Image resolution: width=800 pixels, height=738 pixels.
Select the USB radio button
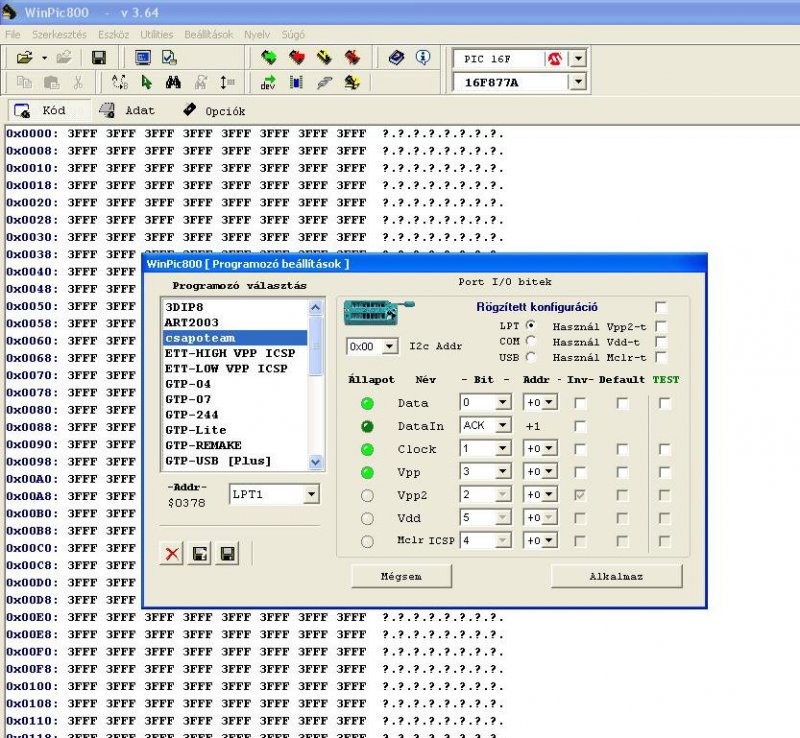[531, 357]
